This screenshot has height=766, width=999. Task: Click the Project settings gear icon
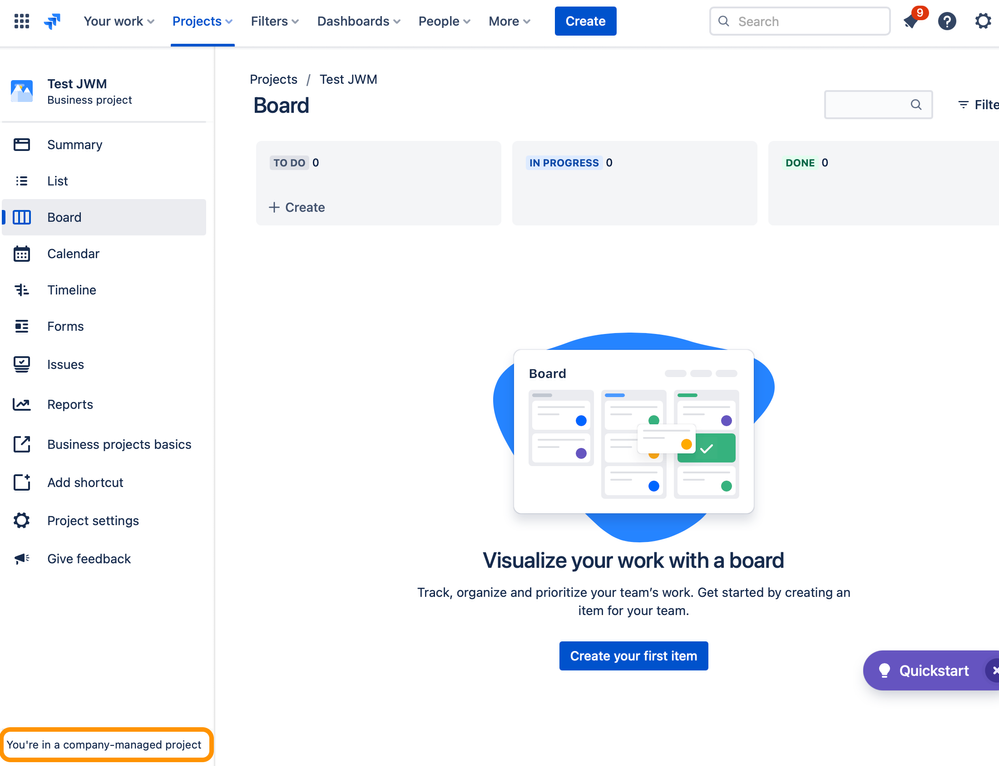22,521
